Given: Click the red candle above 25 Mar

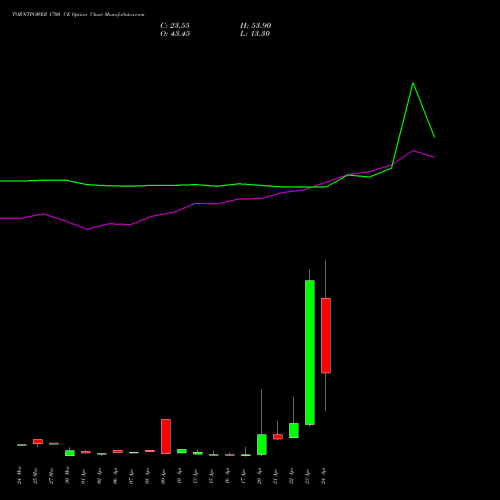Looking at the screenshot, I should (x=38, y=441).
